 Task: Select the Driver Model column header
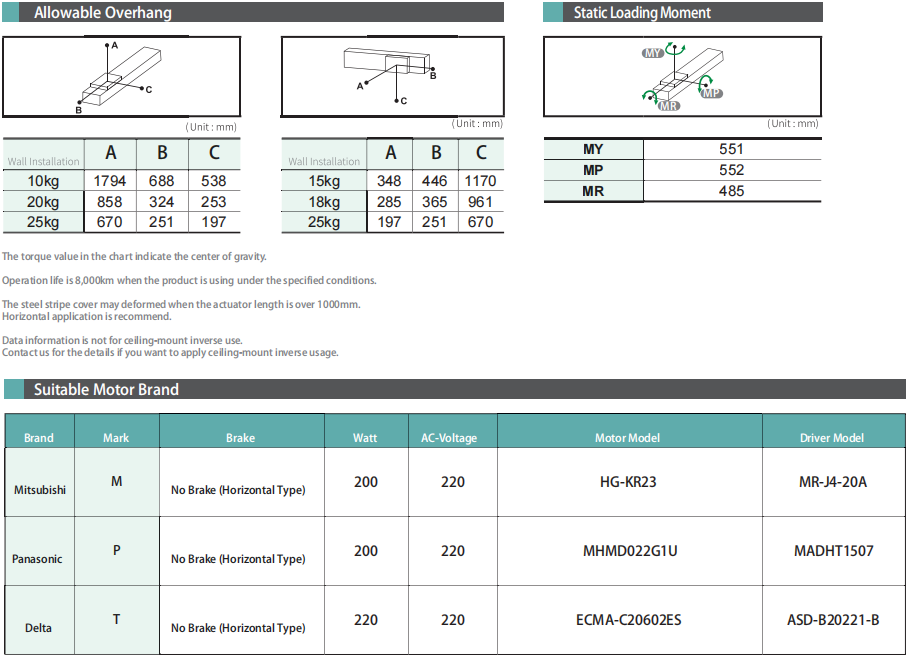coord(832,438)
